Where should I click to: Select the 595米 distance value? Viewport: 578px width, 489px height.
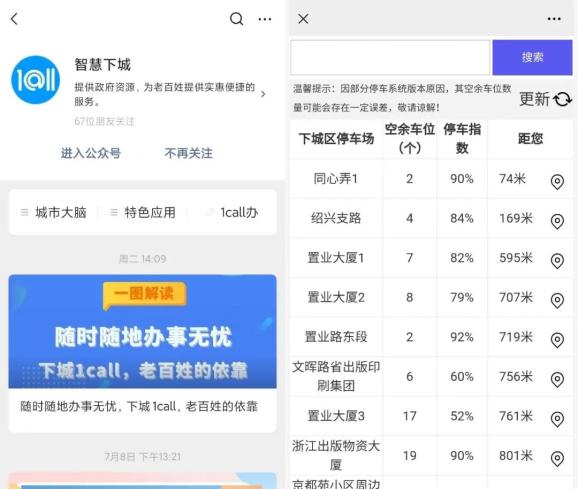click(x=516, y=258)
